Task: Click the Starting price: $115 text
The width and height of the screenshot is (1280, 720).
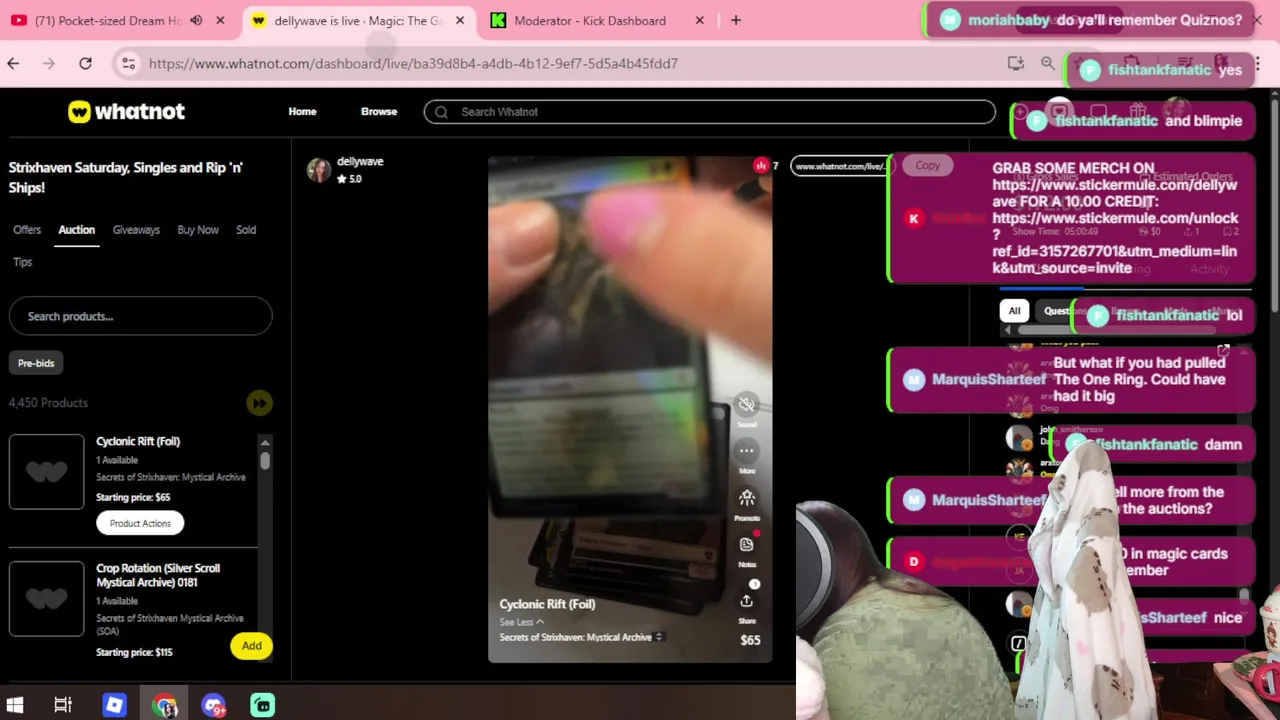Action: tap(134, 652)
